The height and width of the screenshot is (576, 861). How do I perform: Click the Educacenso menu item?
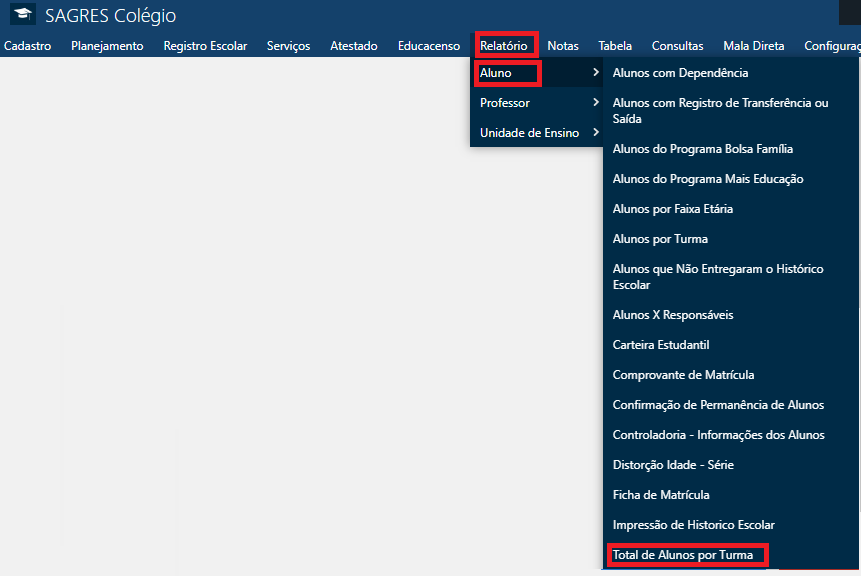[429, 46]
